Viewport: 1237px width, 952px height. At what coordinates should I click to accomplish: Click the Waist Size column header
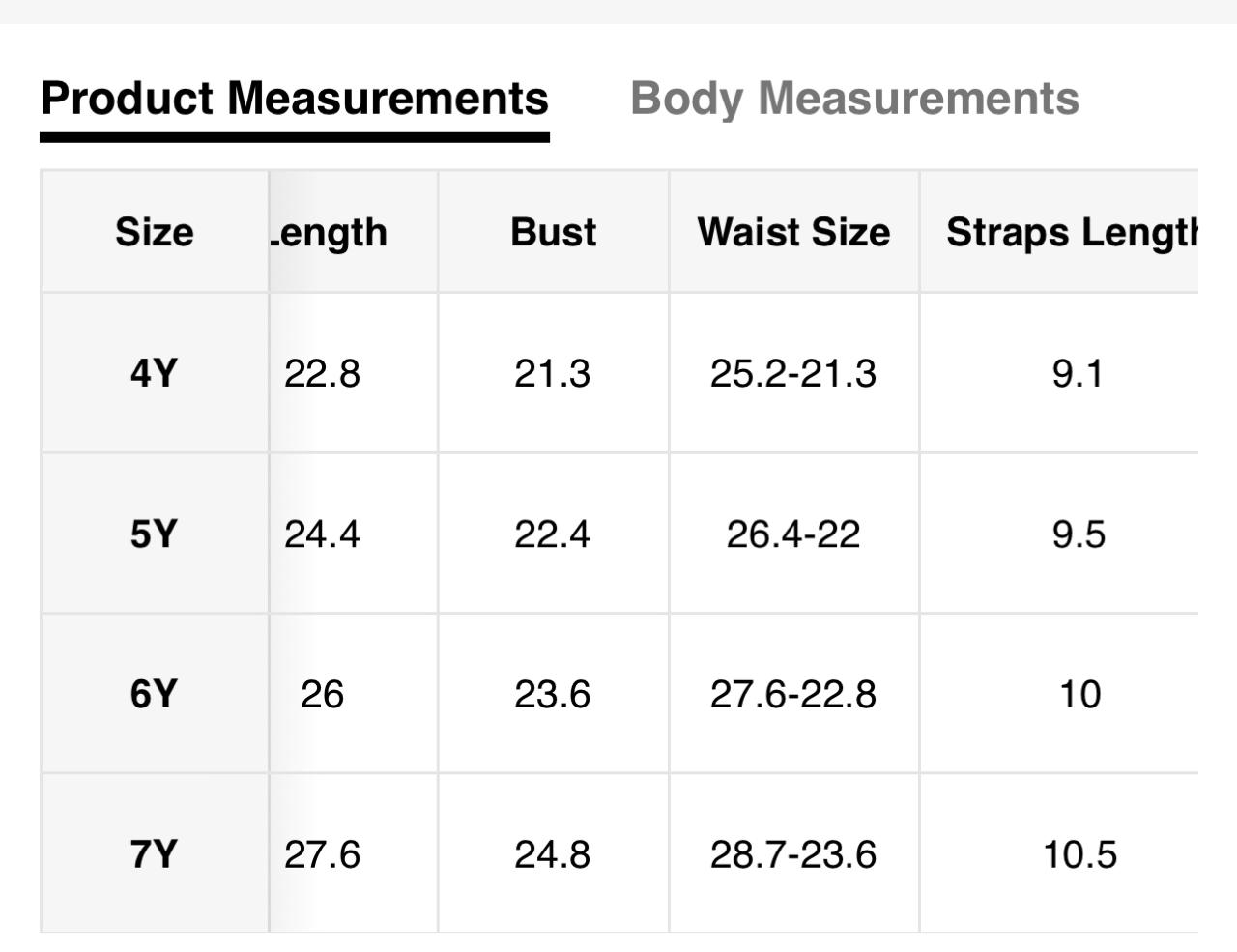coord(793,232)
